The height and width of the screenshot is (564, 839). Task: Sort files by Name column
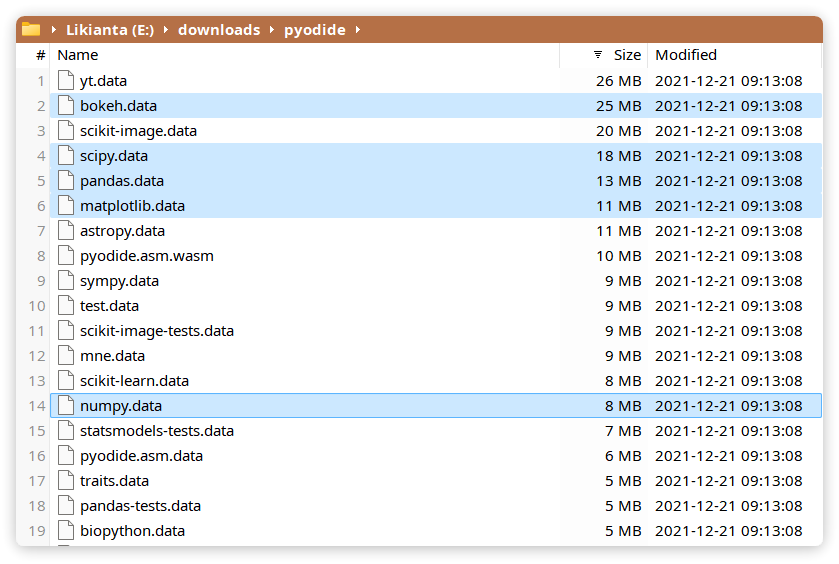[x=78, y=55]
